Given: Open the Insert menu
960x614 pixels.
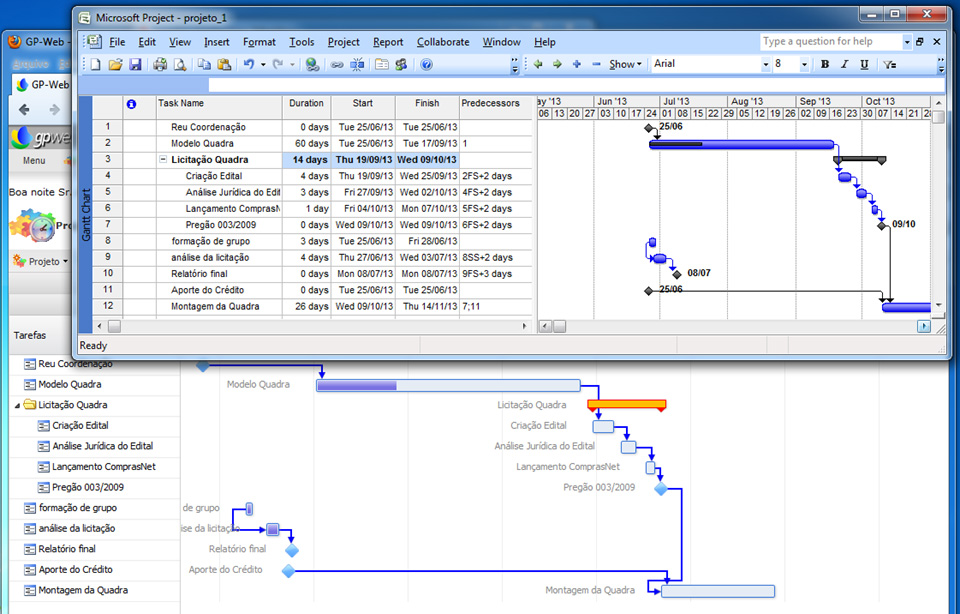Looking at the screenshot, I should 217,42.
